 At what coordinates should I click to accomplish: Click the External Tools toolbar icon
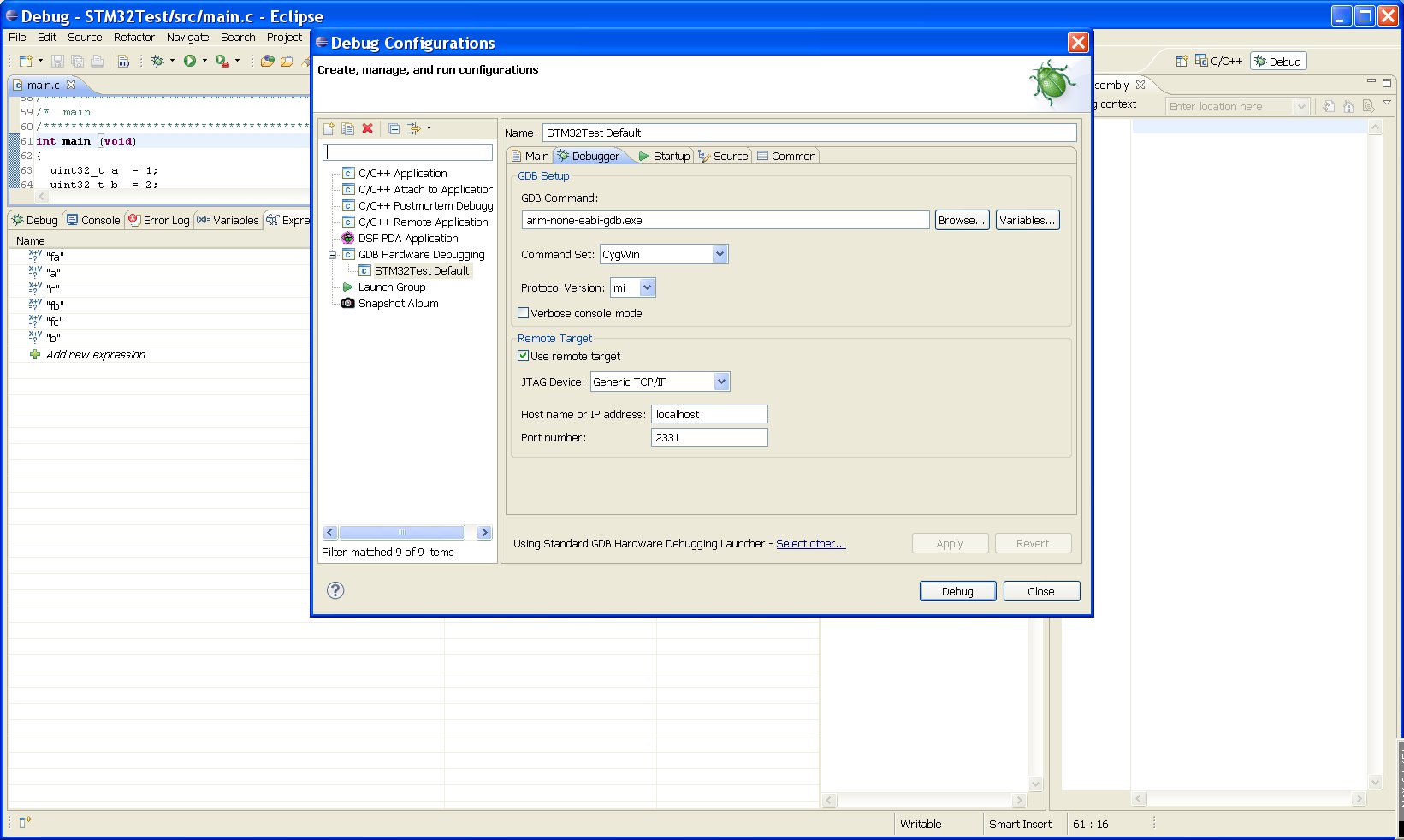(x=222, y=61)
